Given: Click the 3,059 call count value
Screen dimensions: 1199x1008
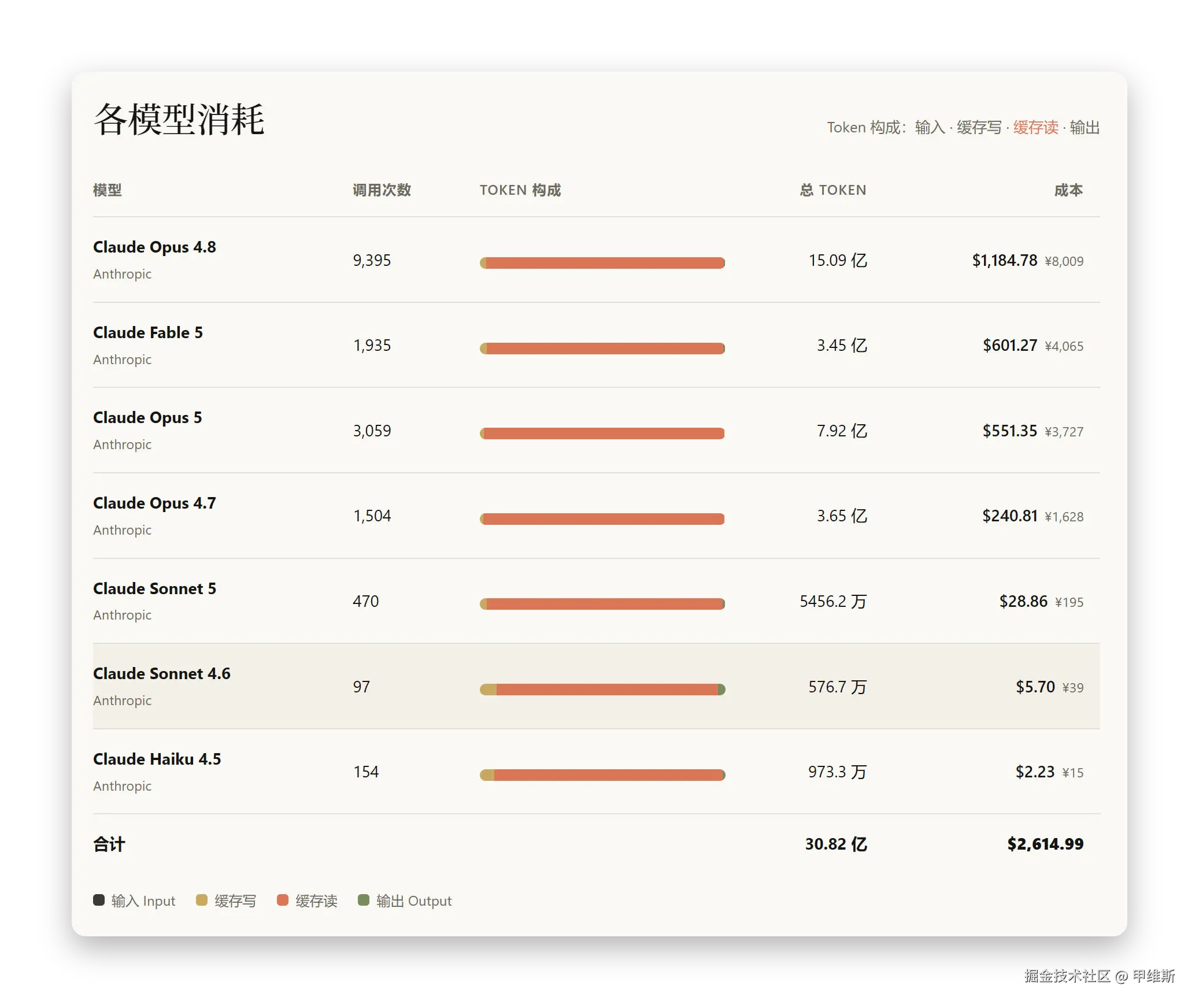Looking at the screenshot, I should tap(372, 431).
